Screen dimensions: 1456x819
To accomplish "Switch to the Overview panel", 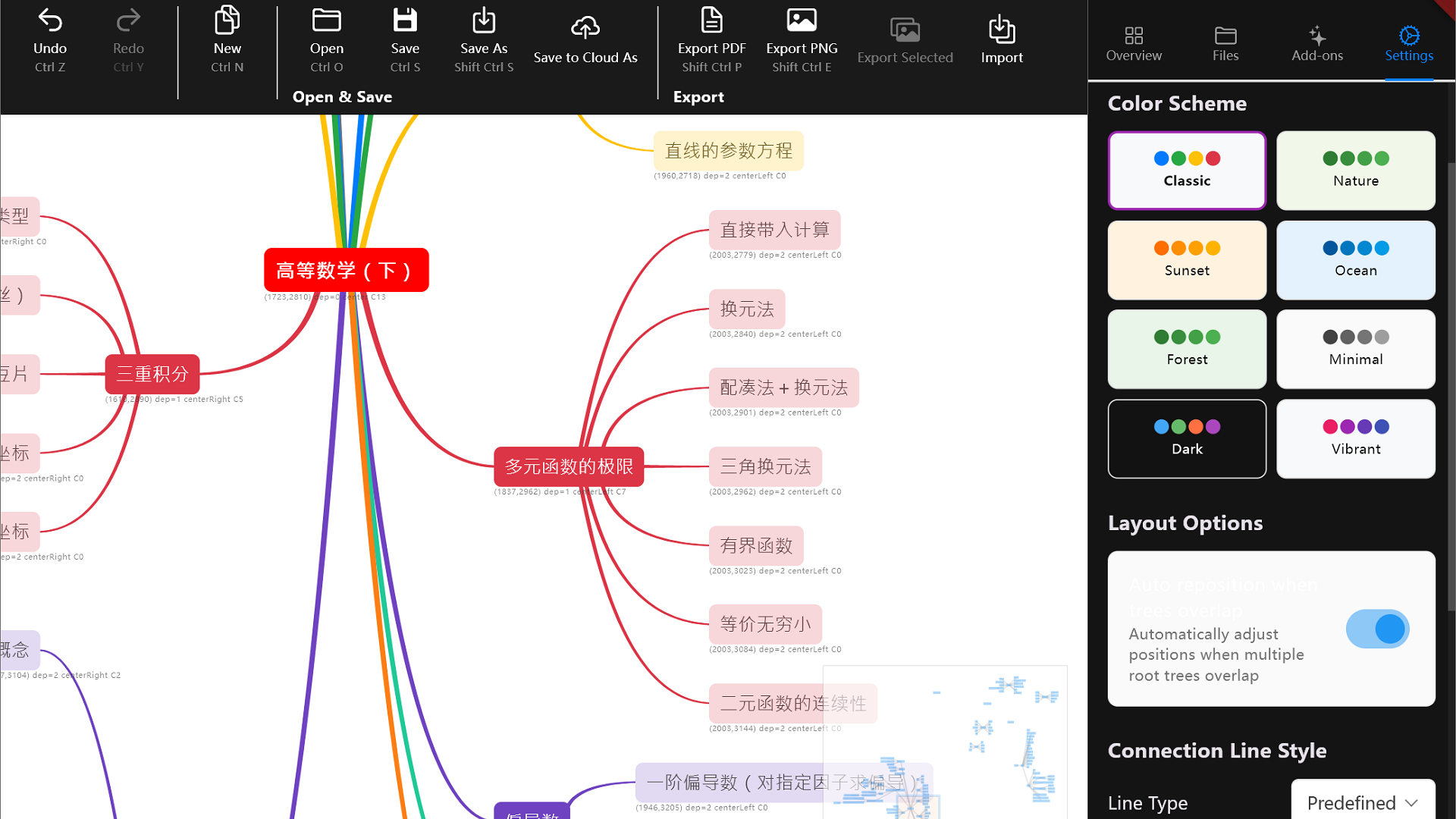I will click(x=1133, y=42).
